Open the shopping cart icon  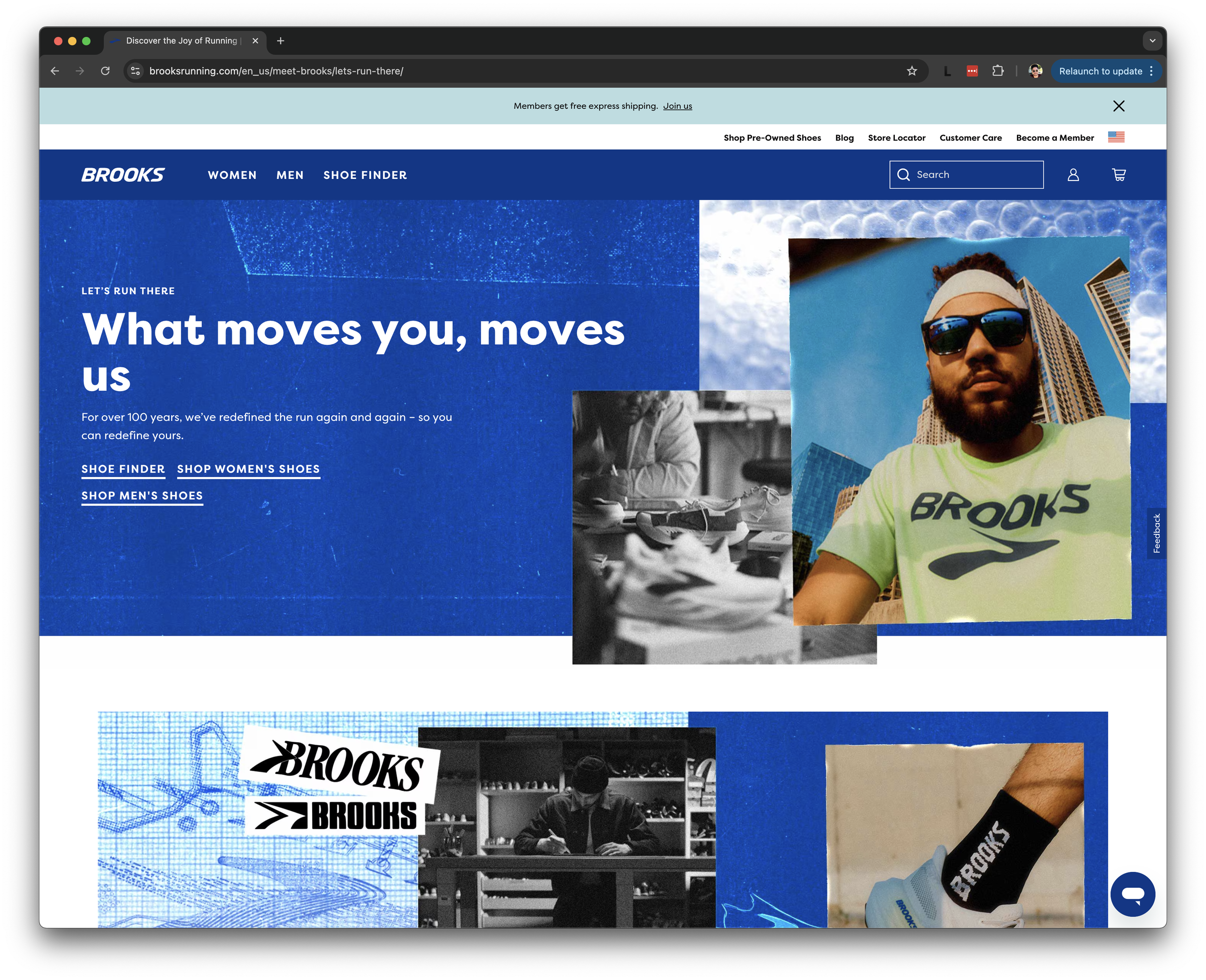[x=1119, y=175]
